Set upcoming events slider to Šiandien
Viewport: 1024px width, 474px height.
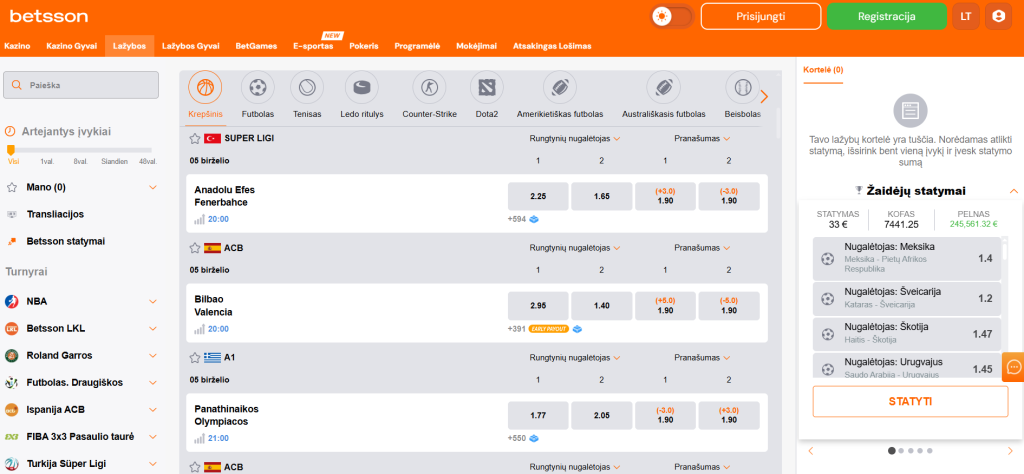tap(114, 161)
